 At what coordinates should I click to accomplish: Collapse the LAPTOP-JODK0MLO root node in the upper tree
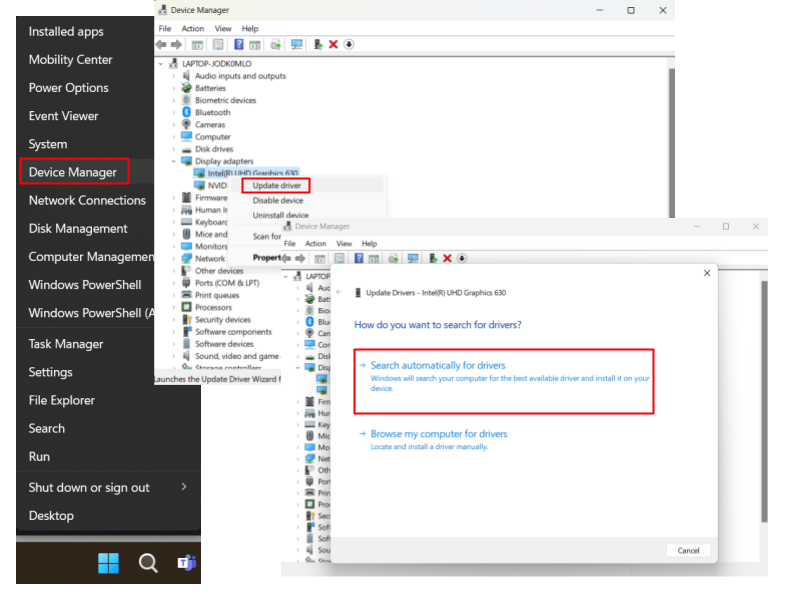(161, 64)
